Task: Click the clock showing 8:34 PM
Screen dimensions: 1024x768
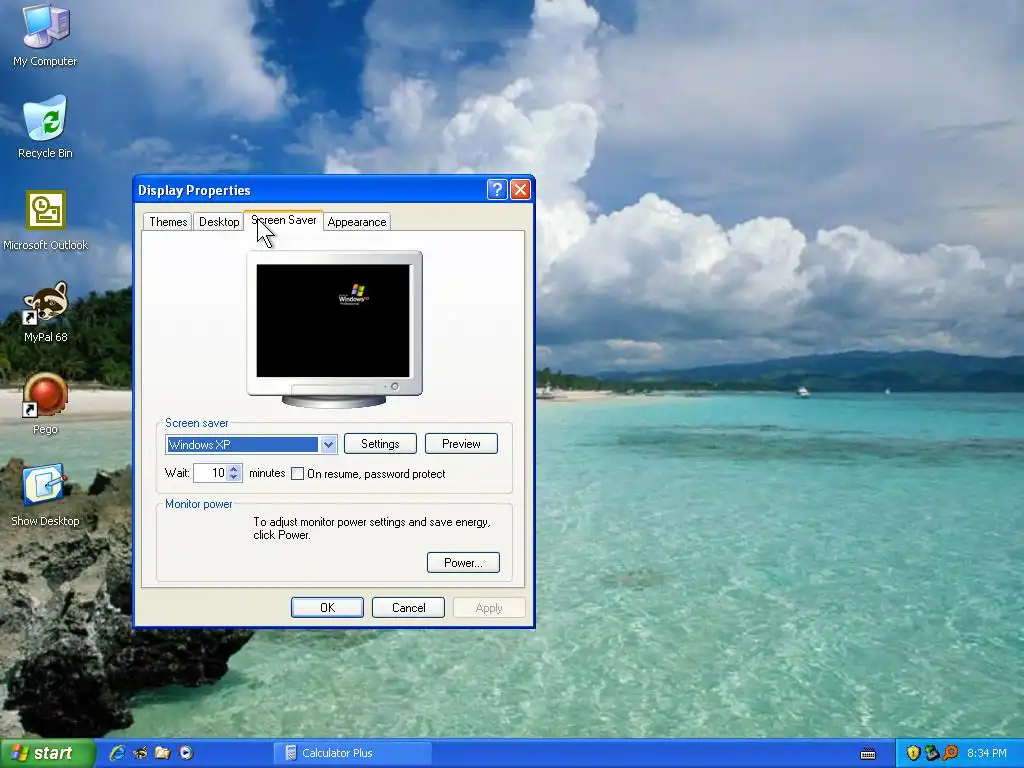Action: point(987,753)
